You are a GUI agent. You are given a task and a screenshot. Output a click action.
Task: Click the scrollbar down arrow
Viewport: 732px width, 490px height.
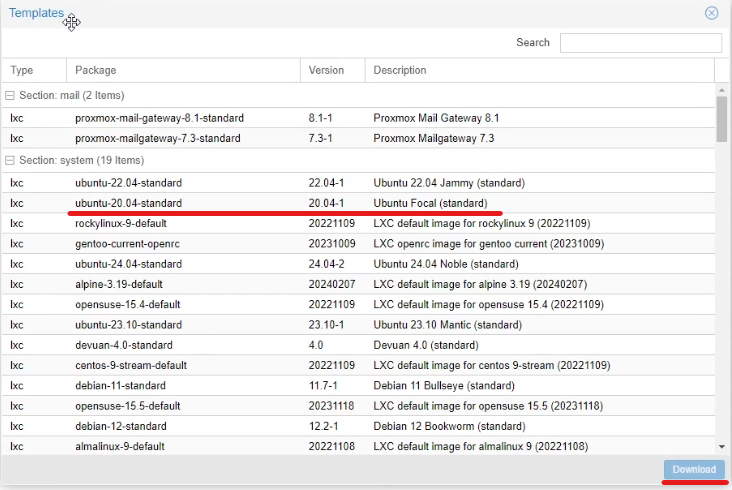[722, 447]
